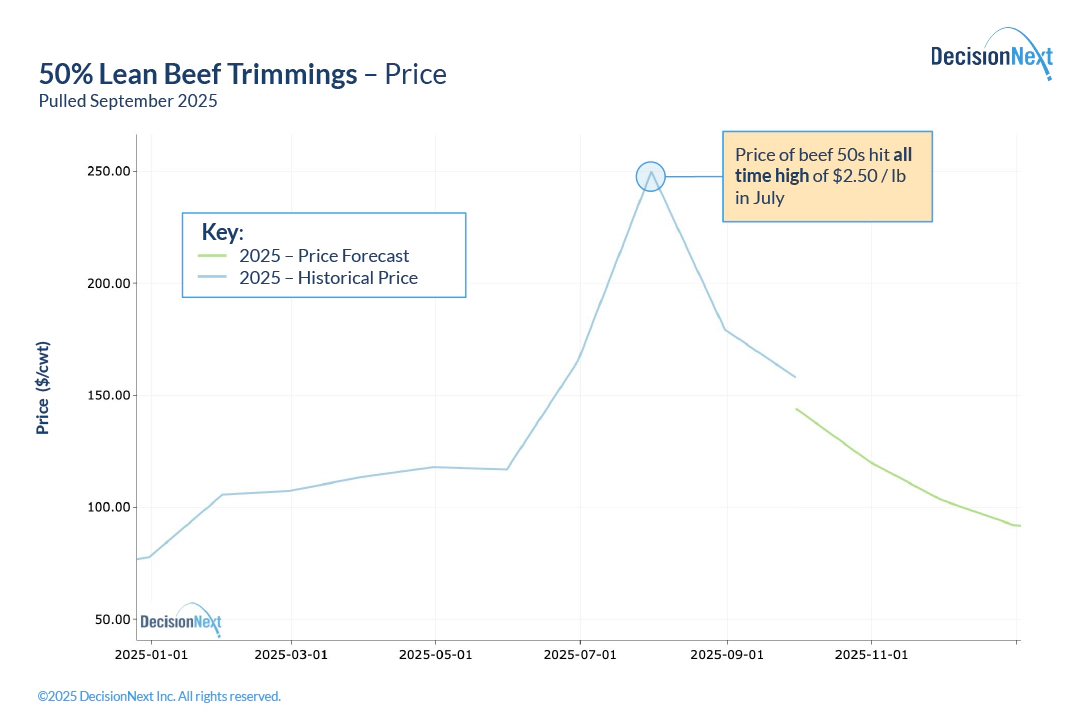The image size is (1080, 720).
Task: Click the 2025-11-01 x-axis date label
Action: [871, 655]
